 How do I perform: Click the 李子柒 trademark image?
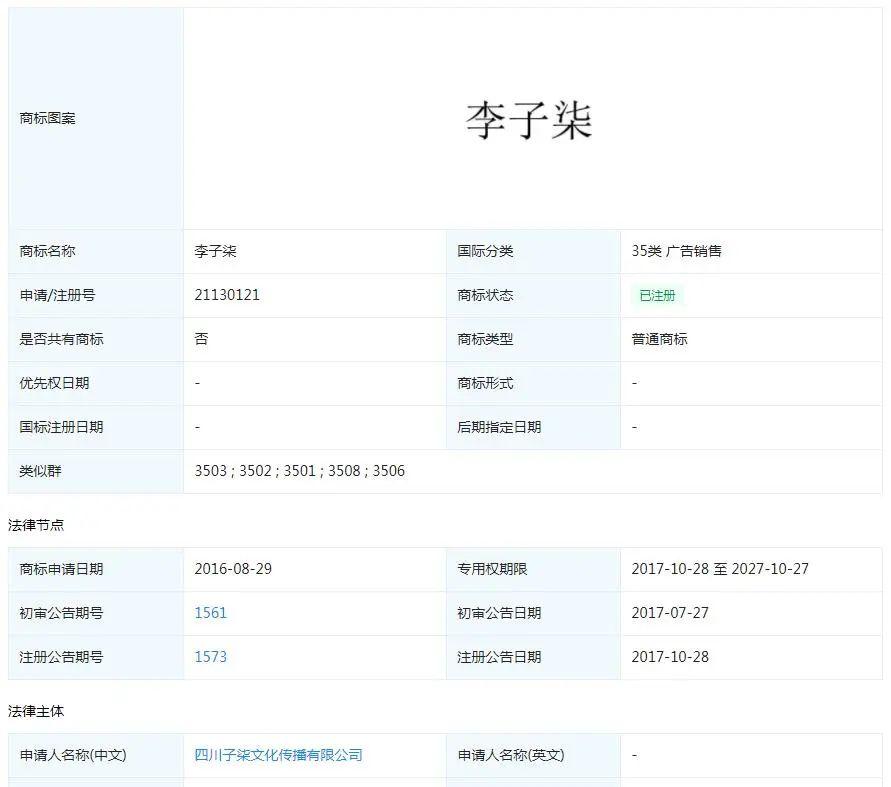pos(529,121)
